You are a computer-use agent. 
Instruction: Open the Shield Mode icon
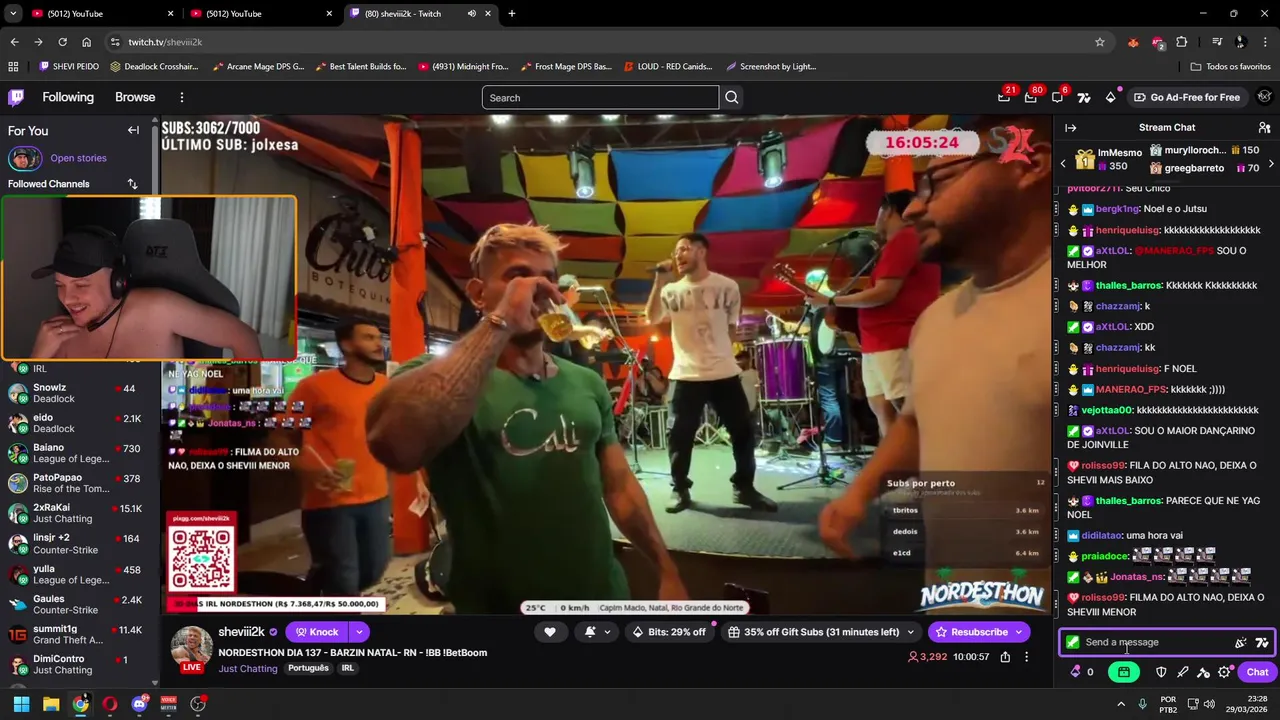(1161, 672)
